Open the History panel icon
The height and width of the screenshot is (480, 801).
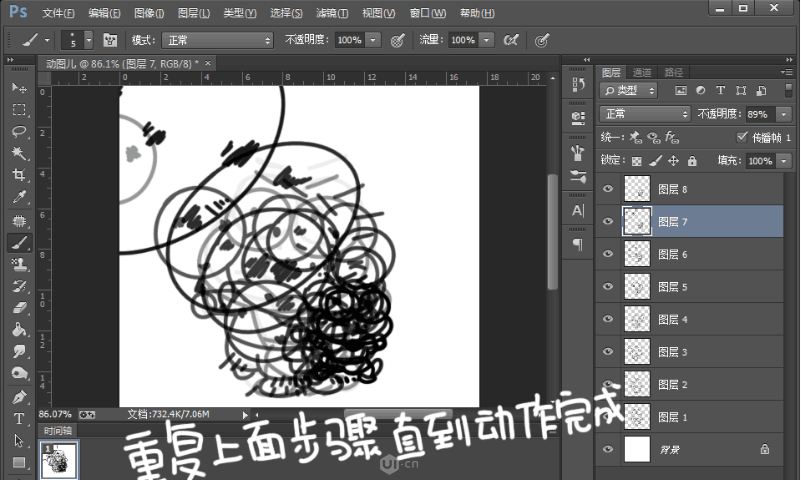point(578,84)
